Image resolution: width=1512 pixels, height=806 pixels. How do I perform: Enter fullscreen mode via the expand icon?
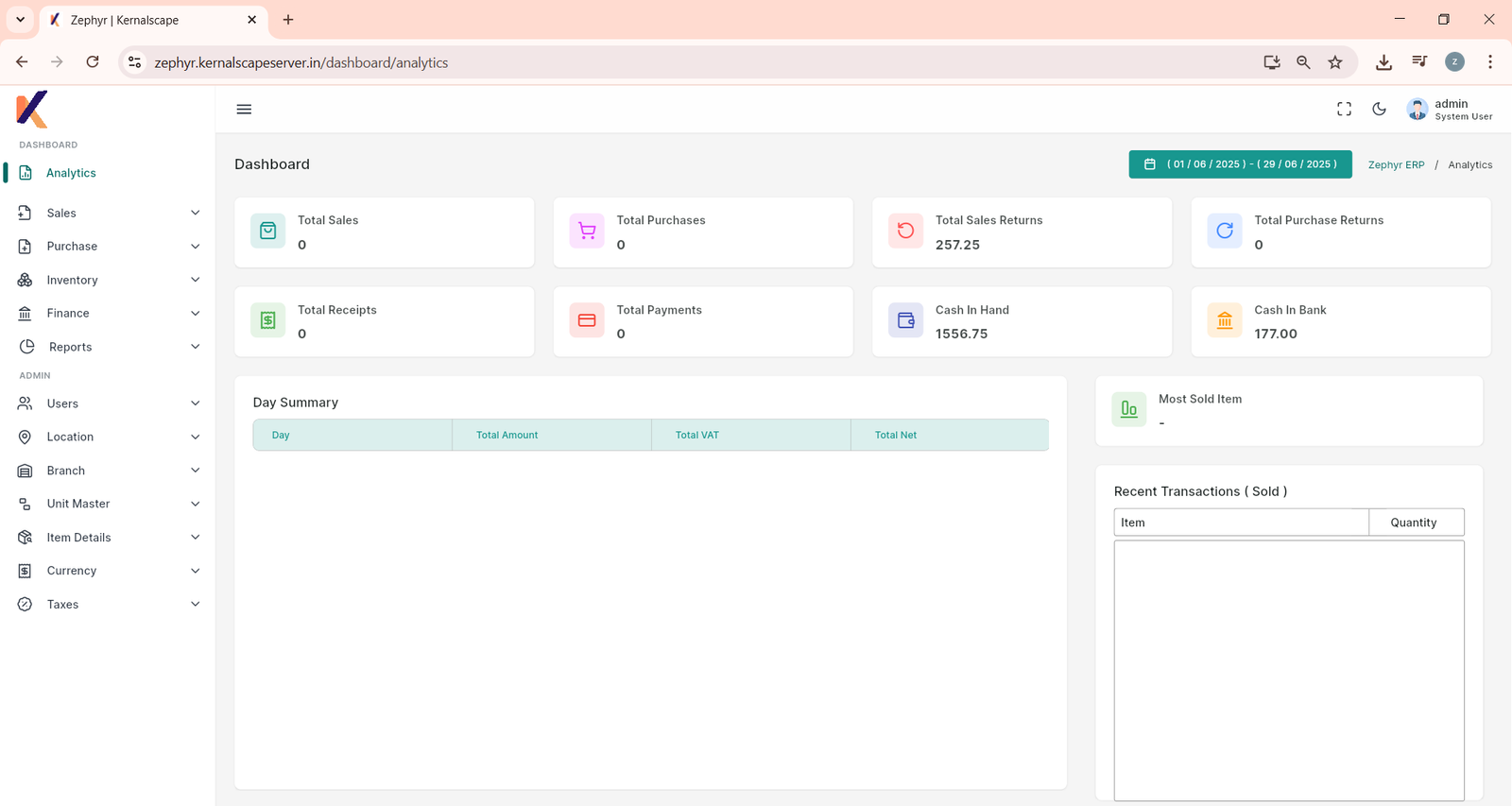(1344, 110)
